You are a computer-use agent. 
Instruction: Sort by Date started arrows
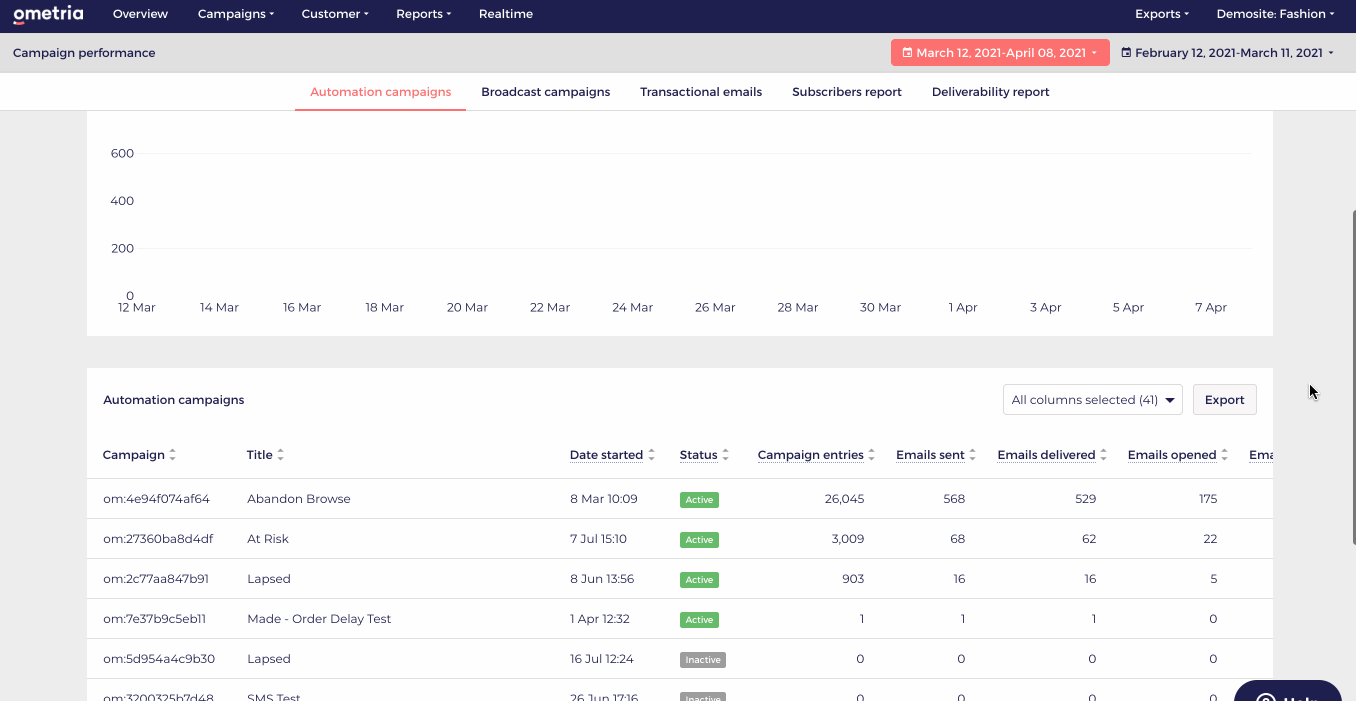click(x=652, y=455)
